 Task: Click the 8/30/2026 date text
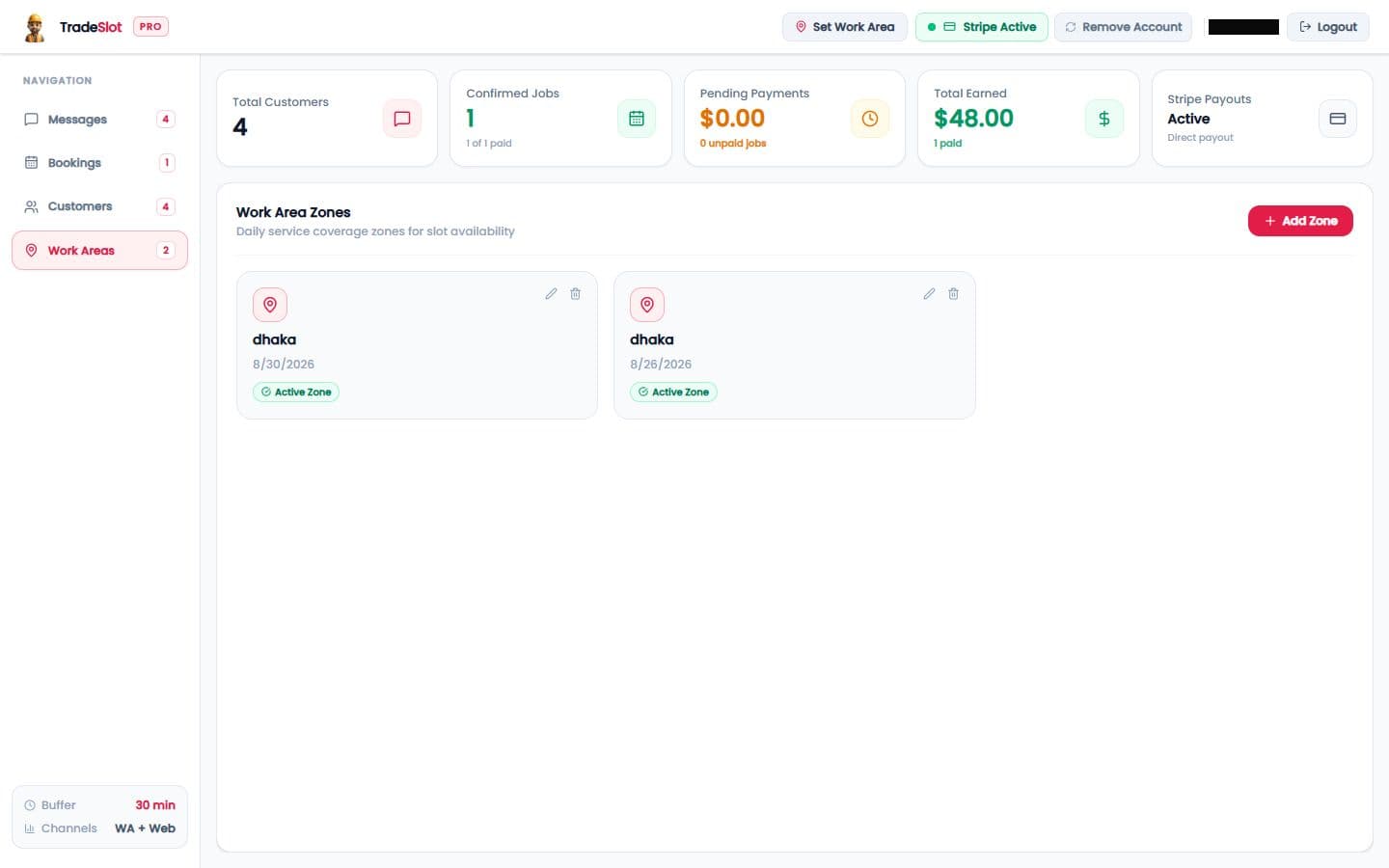click(x=284, y=365)
